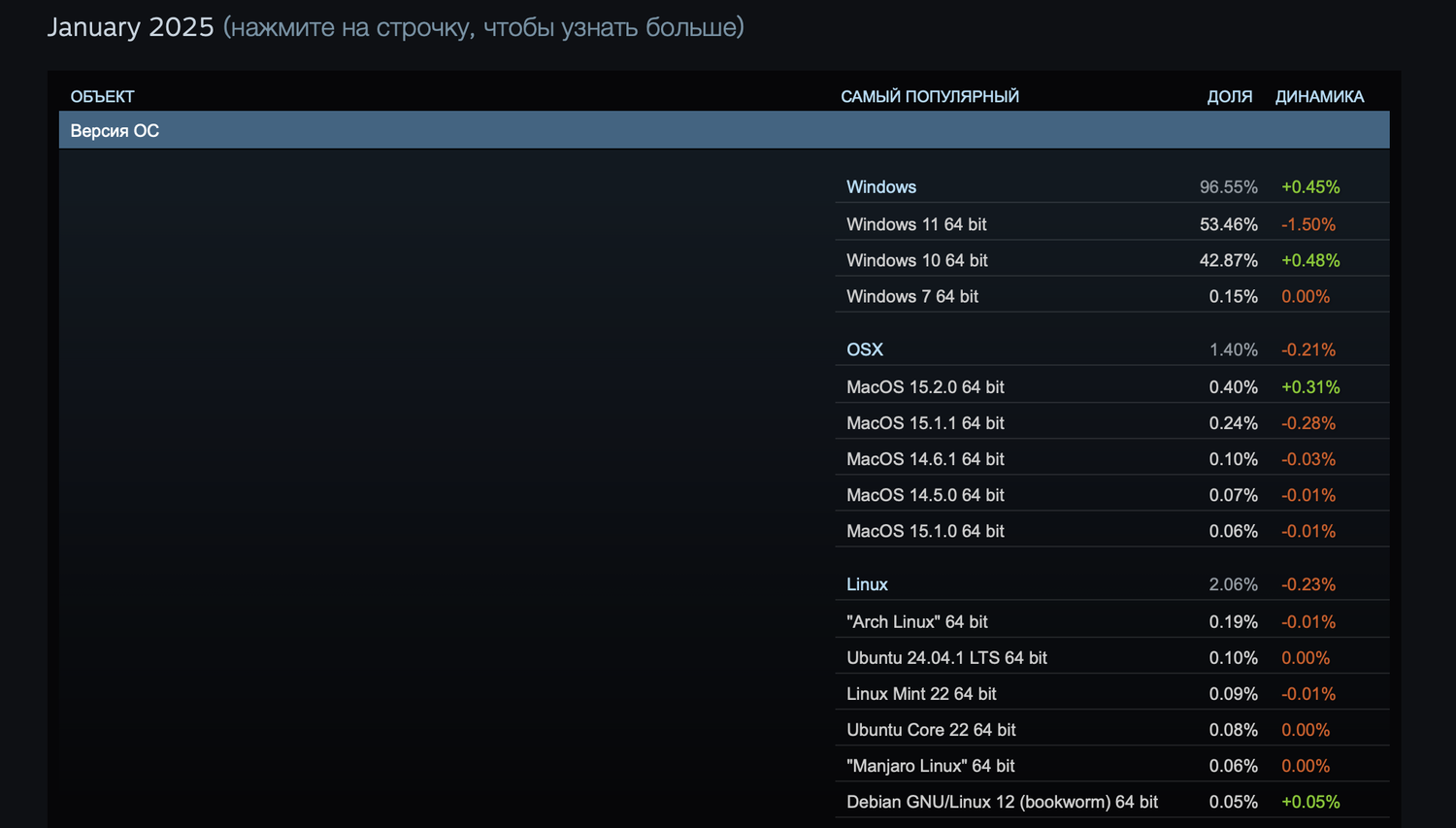Viewport: 1456px width, 828px height.
Task: Select the MacOS 15.2.0 64 bit row label
Action: click(925, 386)
